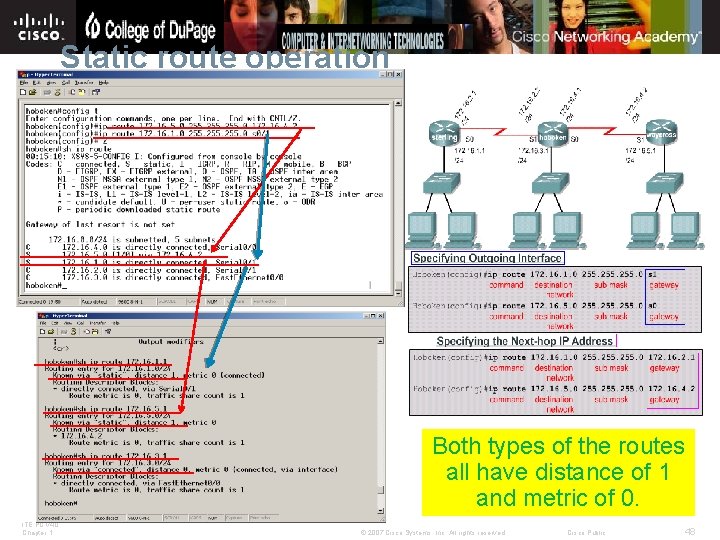Open Help menu in lower HyperTerminal window

coord(116,323)
